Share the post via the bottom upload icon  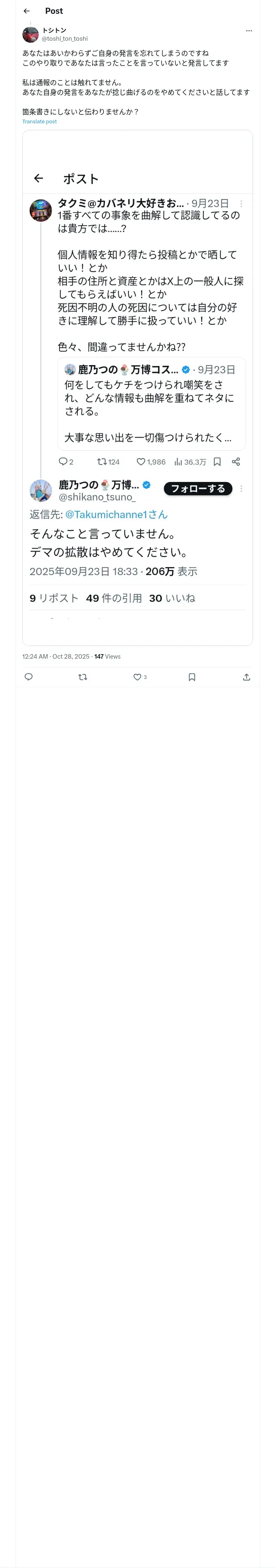click(246, 677)
